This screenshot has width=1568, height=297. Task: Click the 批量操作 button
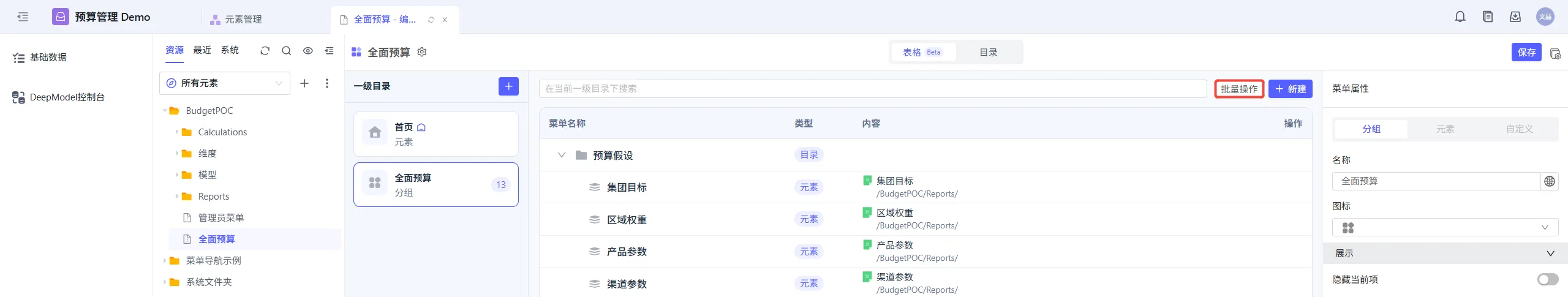[x=1239, y=89]
